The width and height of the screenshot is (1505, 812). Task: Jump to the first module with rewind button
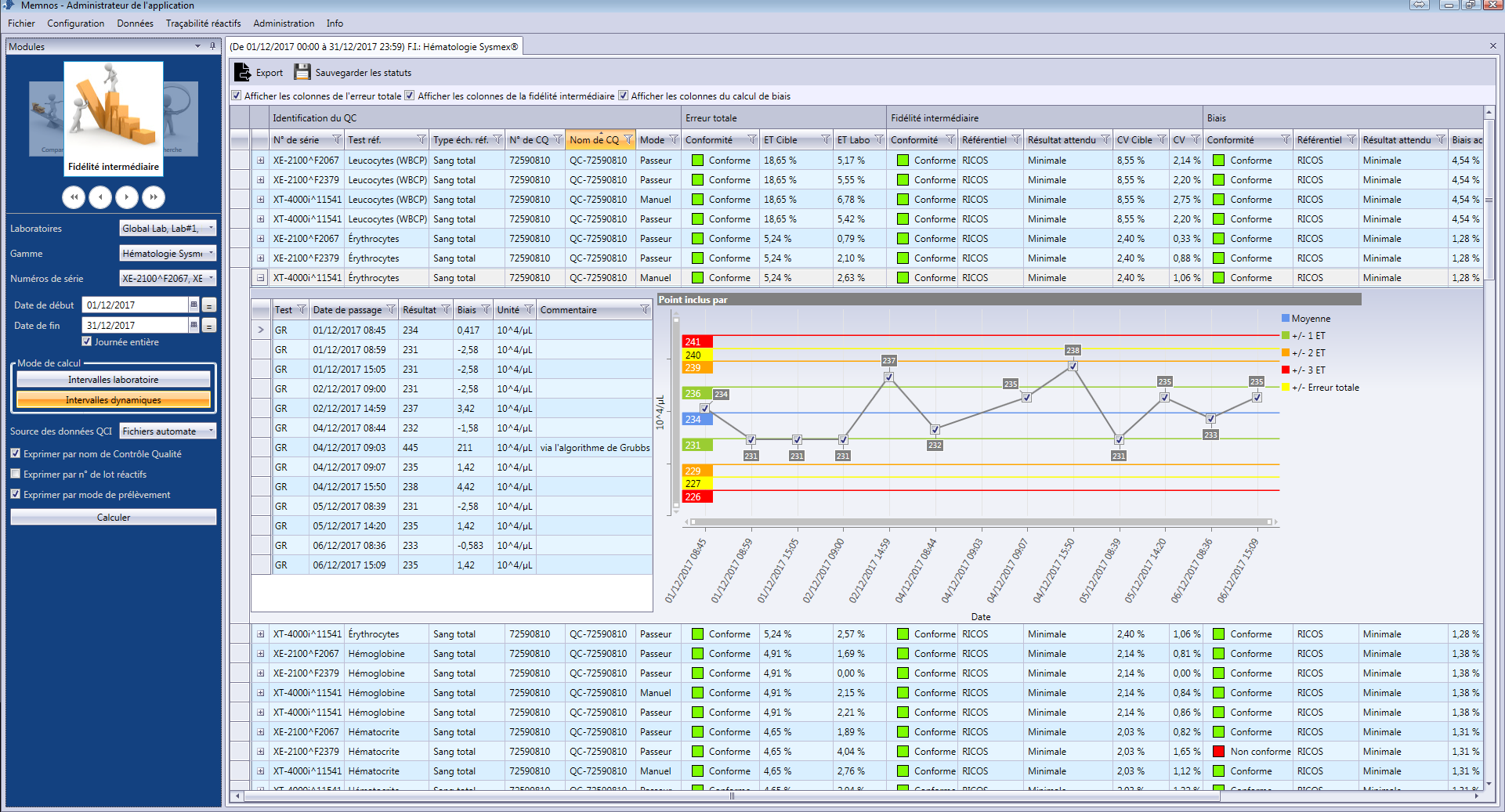(x=74, y=197)
